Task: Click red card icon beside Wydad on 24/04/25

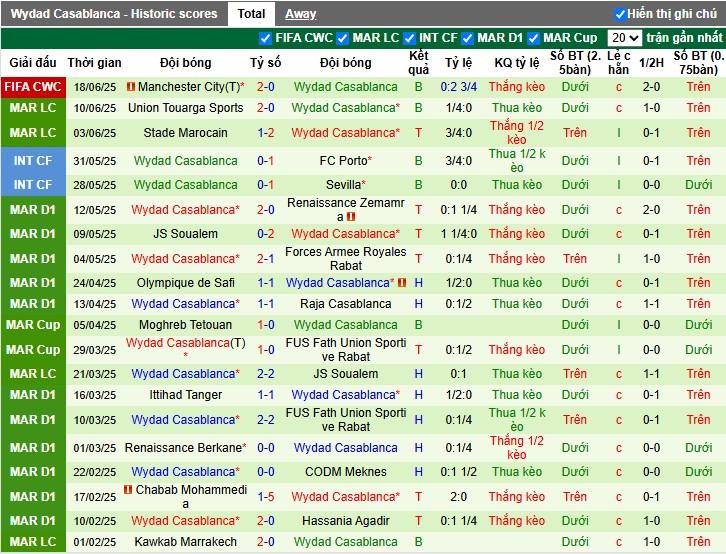Action: click(x=402, y=282)
